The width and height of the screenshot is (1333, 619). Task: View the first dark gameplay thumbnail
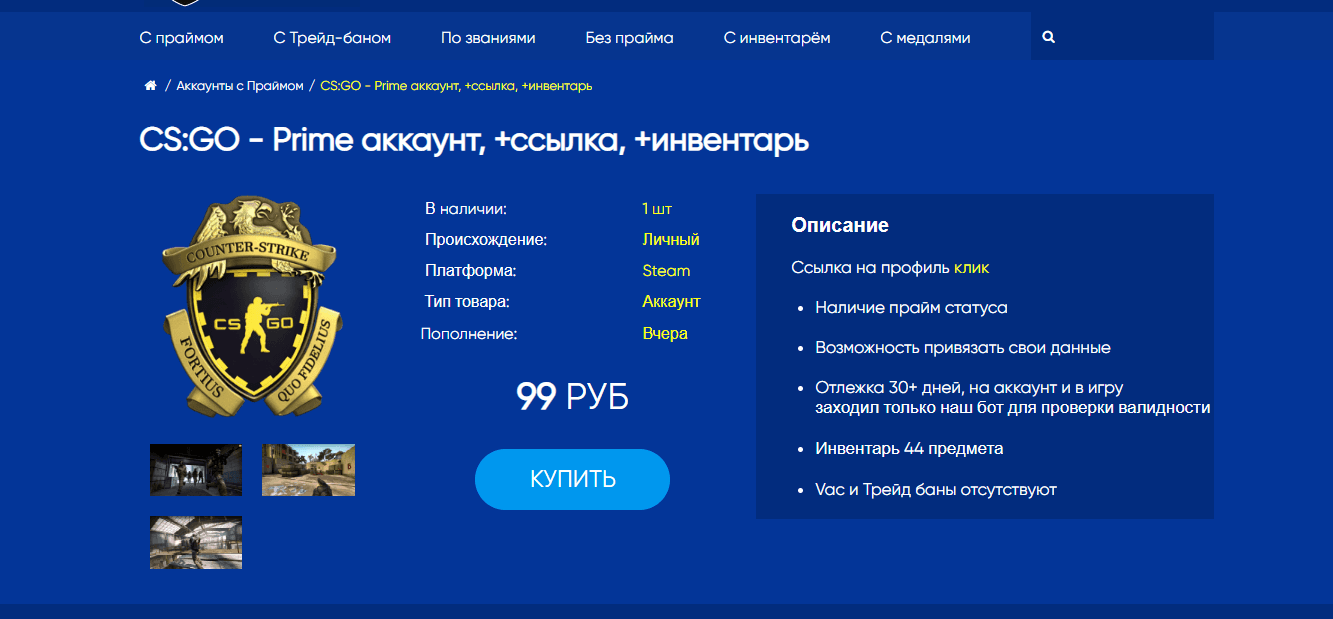(x=196, y=470)
